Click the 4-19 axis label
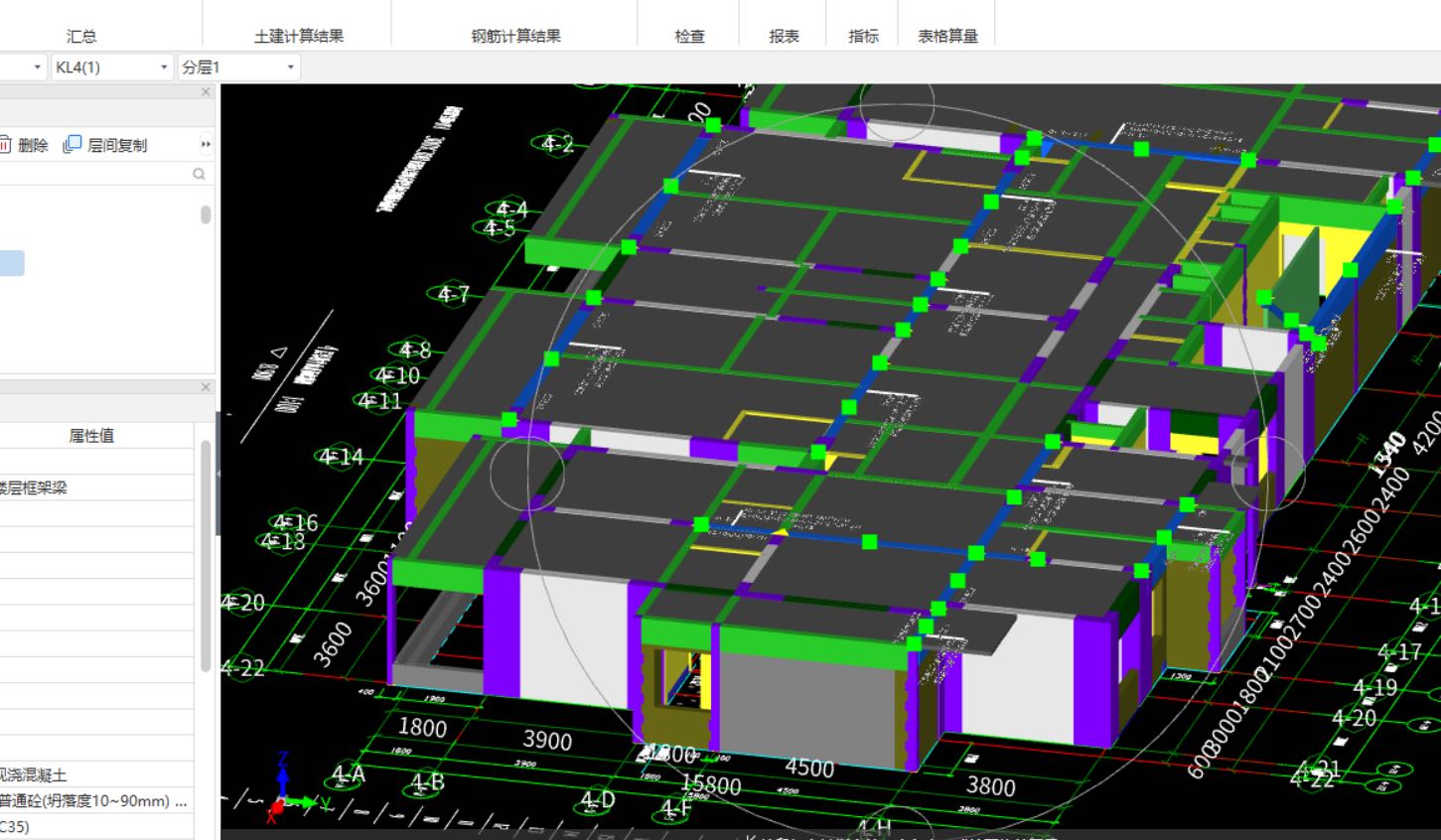The height and width of the screenshot is (840, 1441). [1375, 687]
